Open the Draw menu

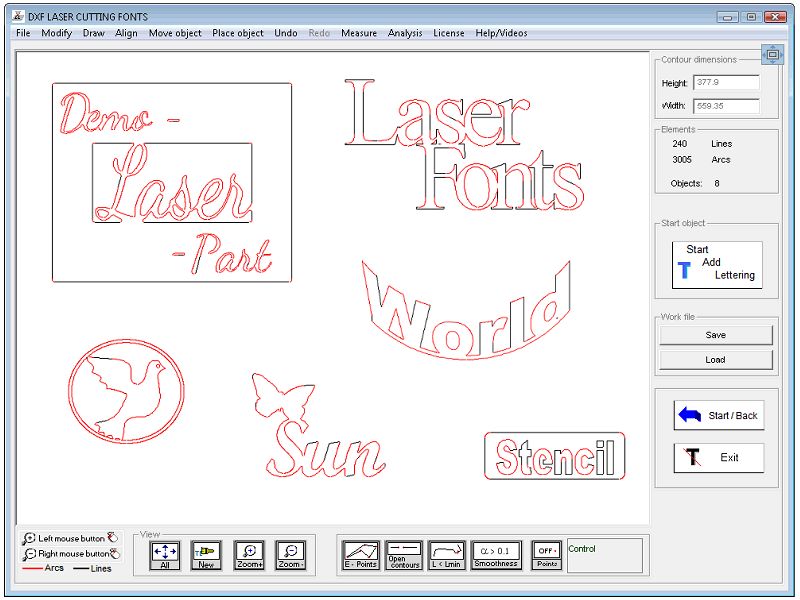tap(93, 33)
